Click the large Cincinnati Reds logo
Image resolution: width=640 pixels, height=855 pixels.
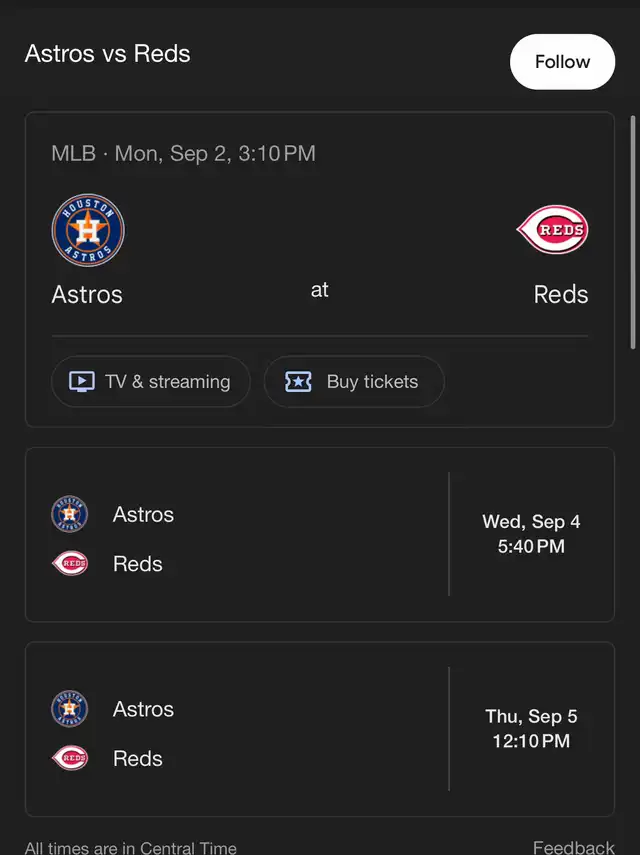pos(552,230)
